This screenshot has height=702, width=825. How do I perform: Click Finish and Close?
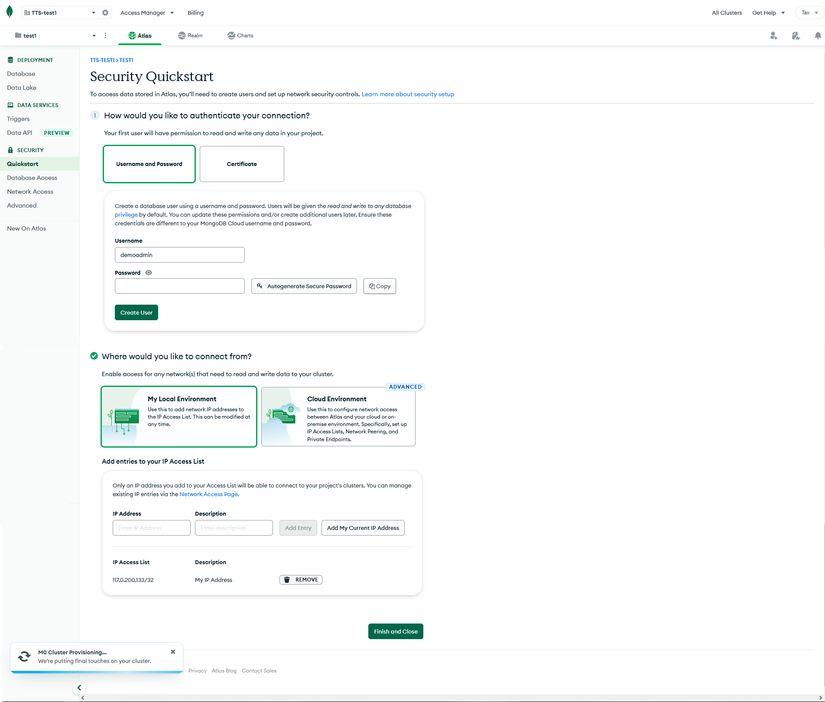(x=396, y=631)
